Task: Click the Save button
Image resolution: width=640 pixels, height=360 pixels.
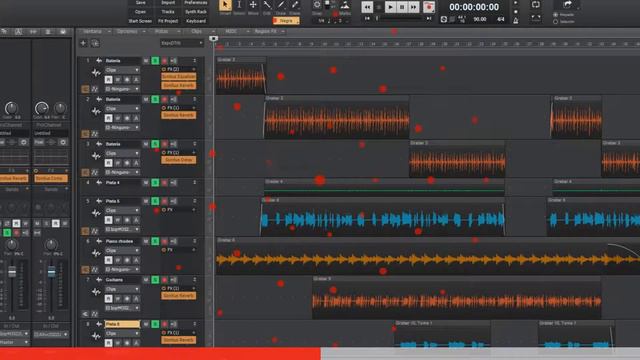Action: tap(140, 2)
